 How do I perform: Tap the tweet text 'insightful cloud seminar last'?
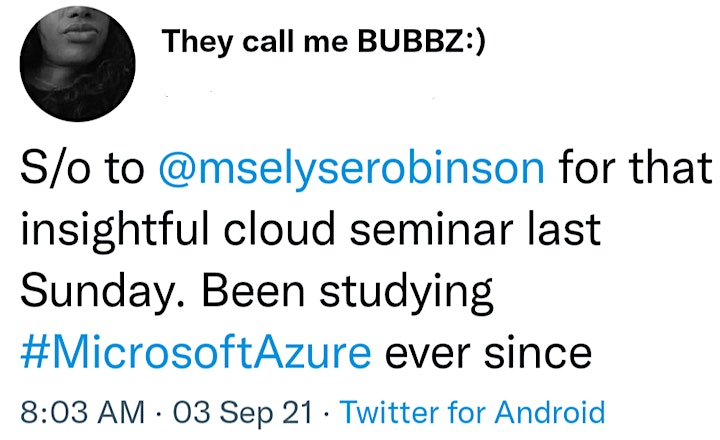tap(311, 231)
